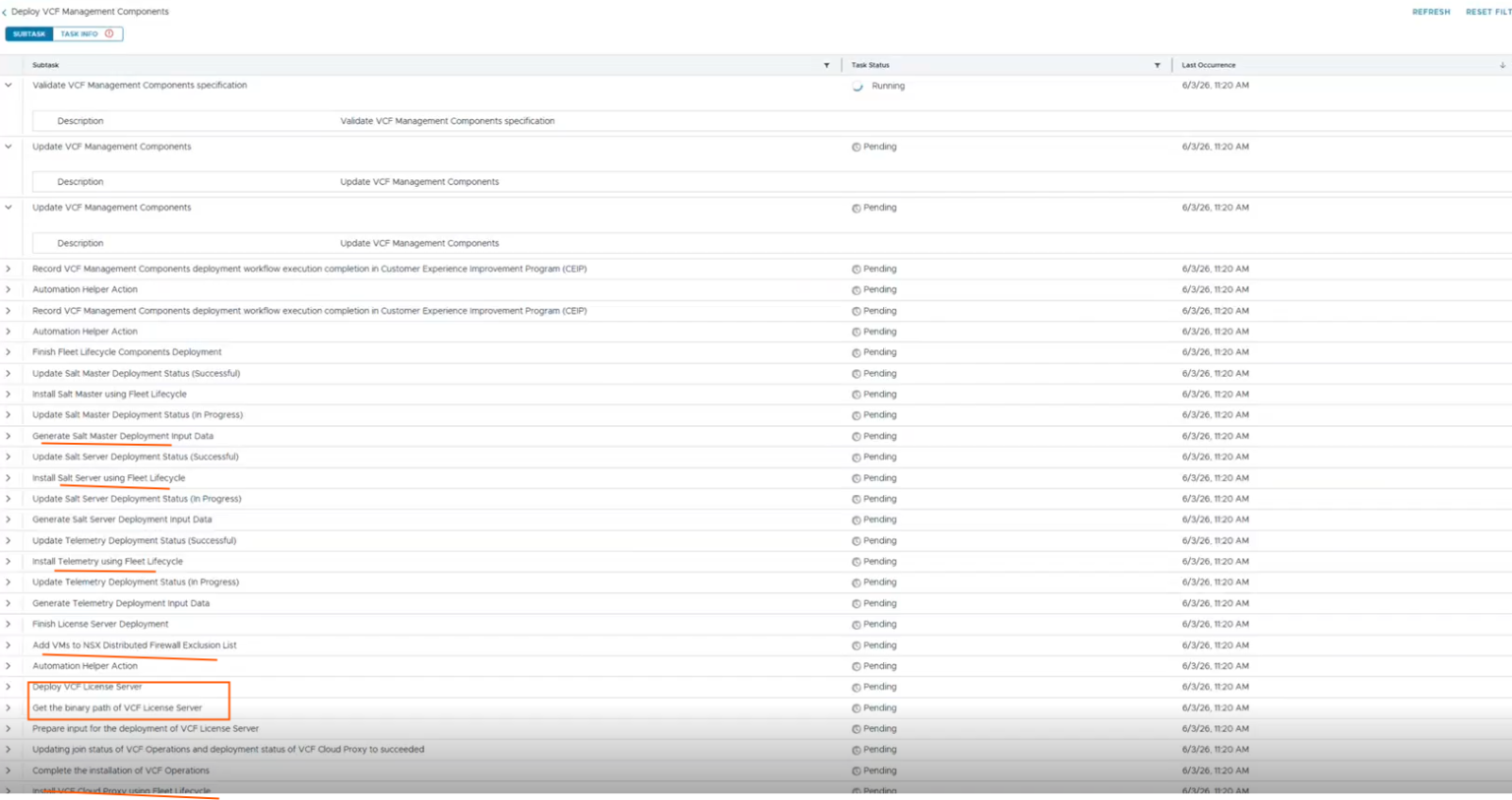
Task: Select Update Telemetry Deployment Status (Successful) text
Action: click(x=134, y=541)
